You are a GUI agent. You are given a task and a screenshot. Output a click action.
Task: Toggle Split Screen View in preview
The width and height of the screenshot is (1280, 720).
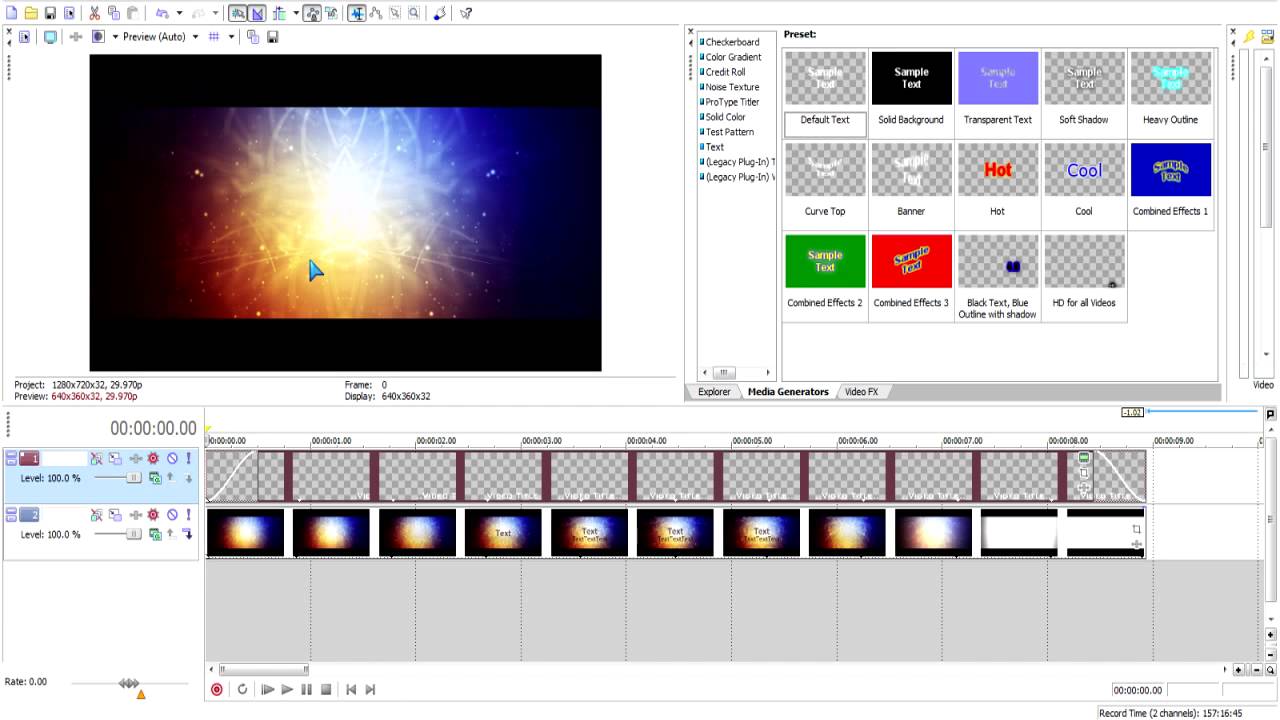tap(98, 36)
